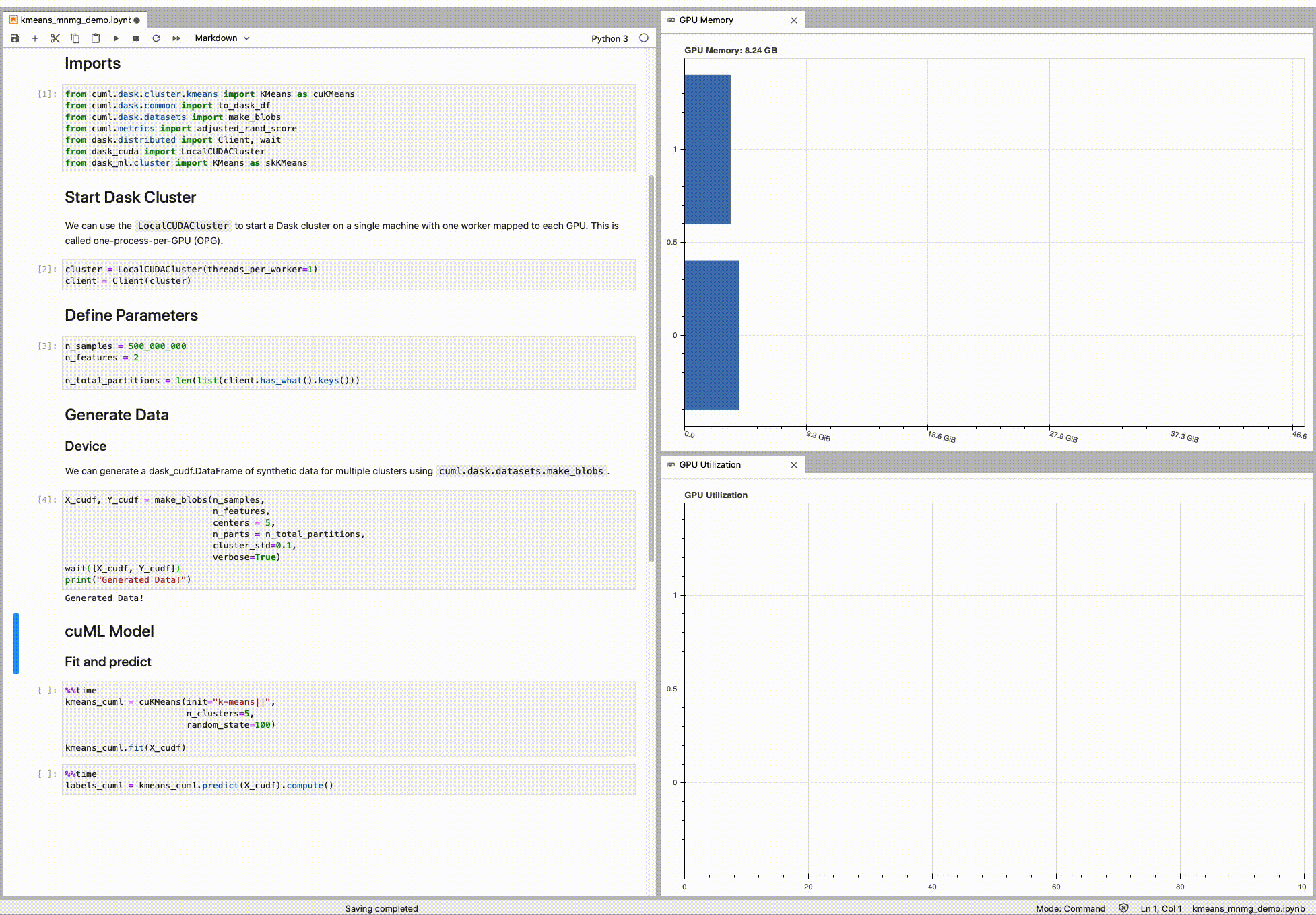Switch to the GPU Memory tab
Viewport: 1316px width, 915px height.
(705, 20)
